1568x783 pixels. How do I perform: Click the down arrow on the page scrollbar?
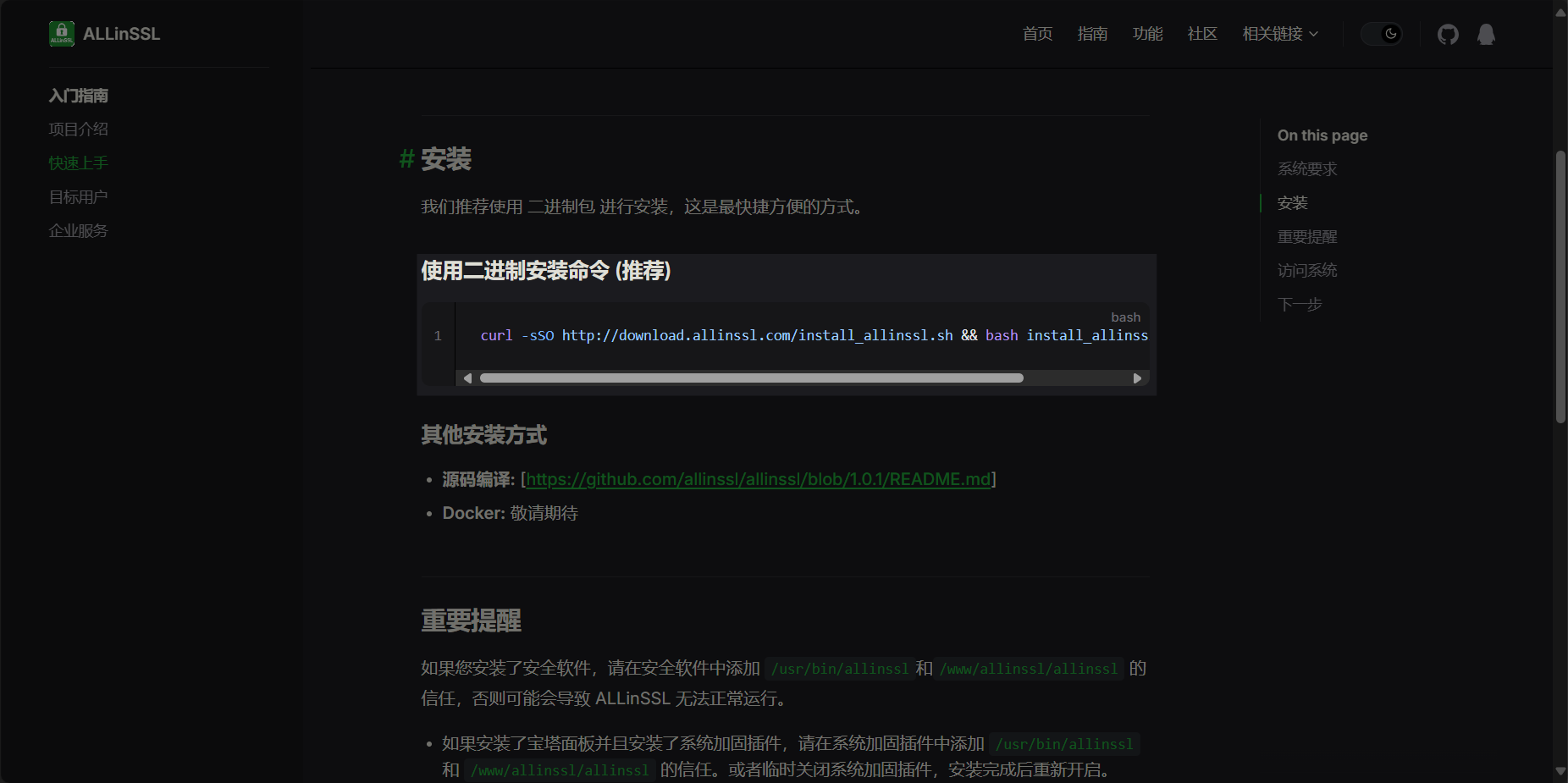pos(1560,772)
